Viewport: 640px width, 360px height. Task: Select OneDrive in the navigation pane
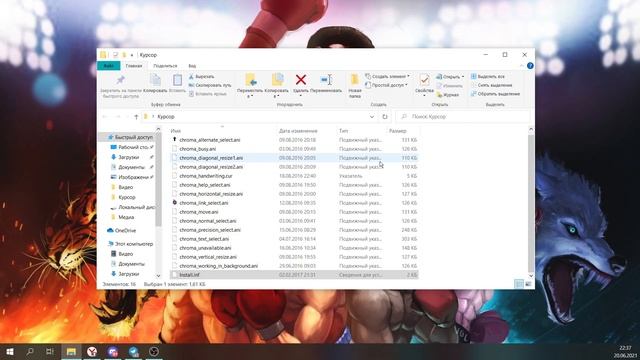tap(122, 231)
